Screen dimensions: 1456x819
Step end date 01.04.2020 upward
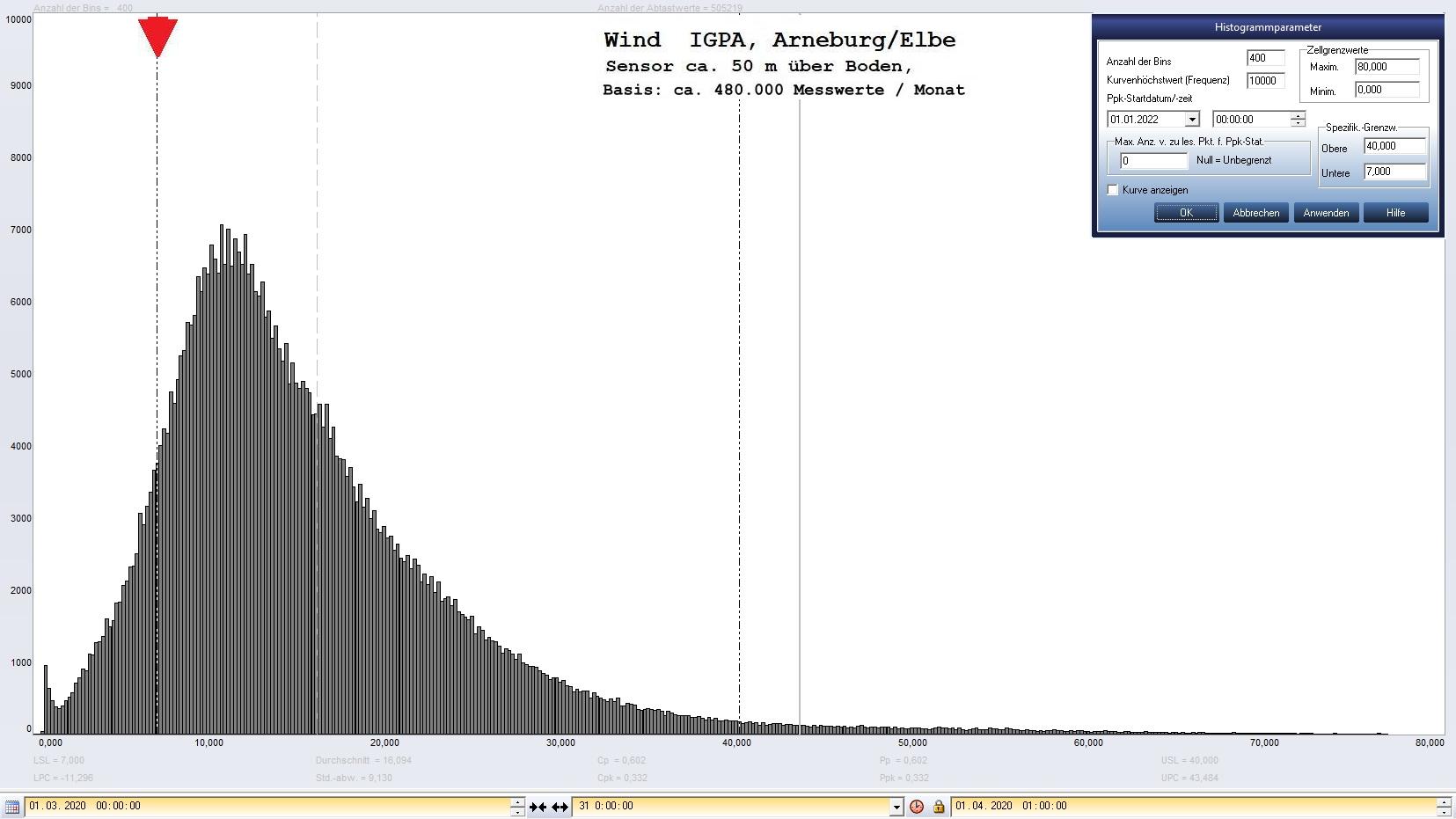1444,801
